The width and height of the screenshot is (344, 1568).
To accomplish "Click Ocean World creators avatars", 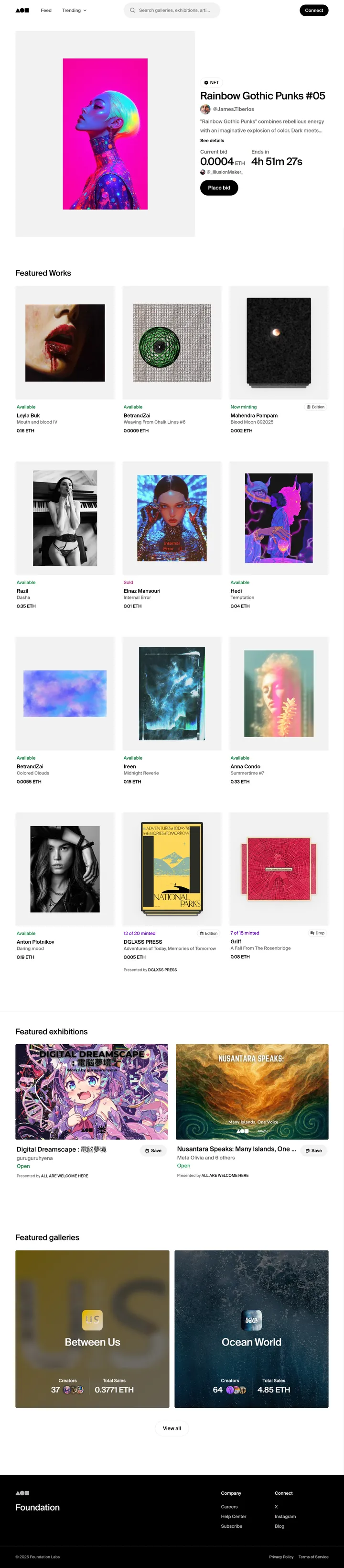I will click(x=236, y=1390).
